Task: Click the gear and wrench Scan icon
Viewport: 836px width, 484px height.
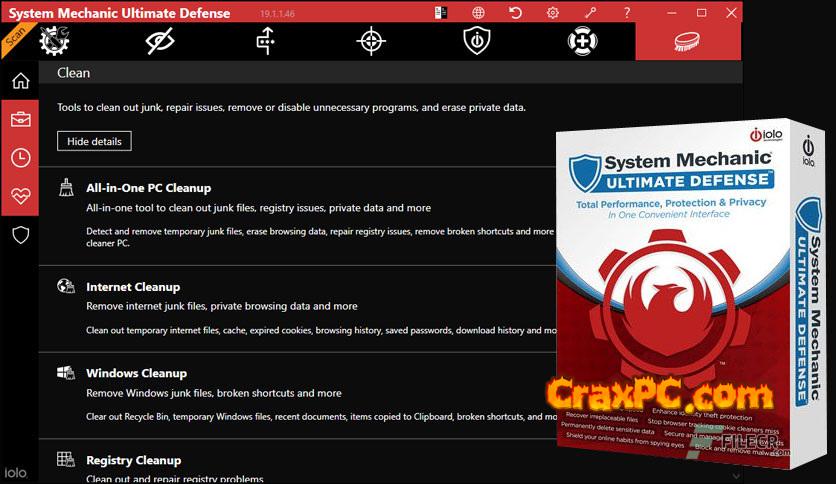Action: (x=54, y=41)
